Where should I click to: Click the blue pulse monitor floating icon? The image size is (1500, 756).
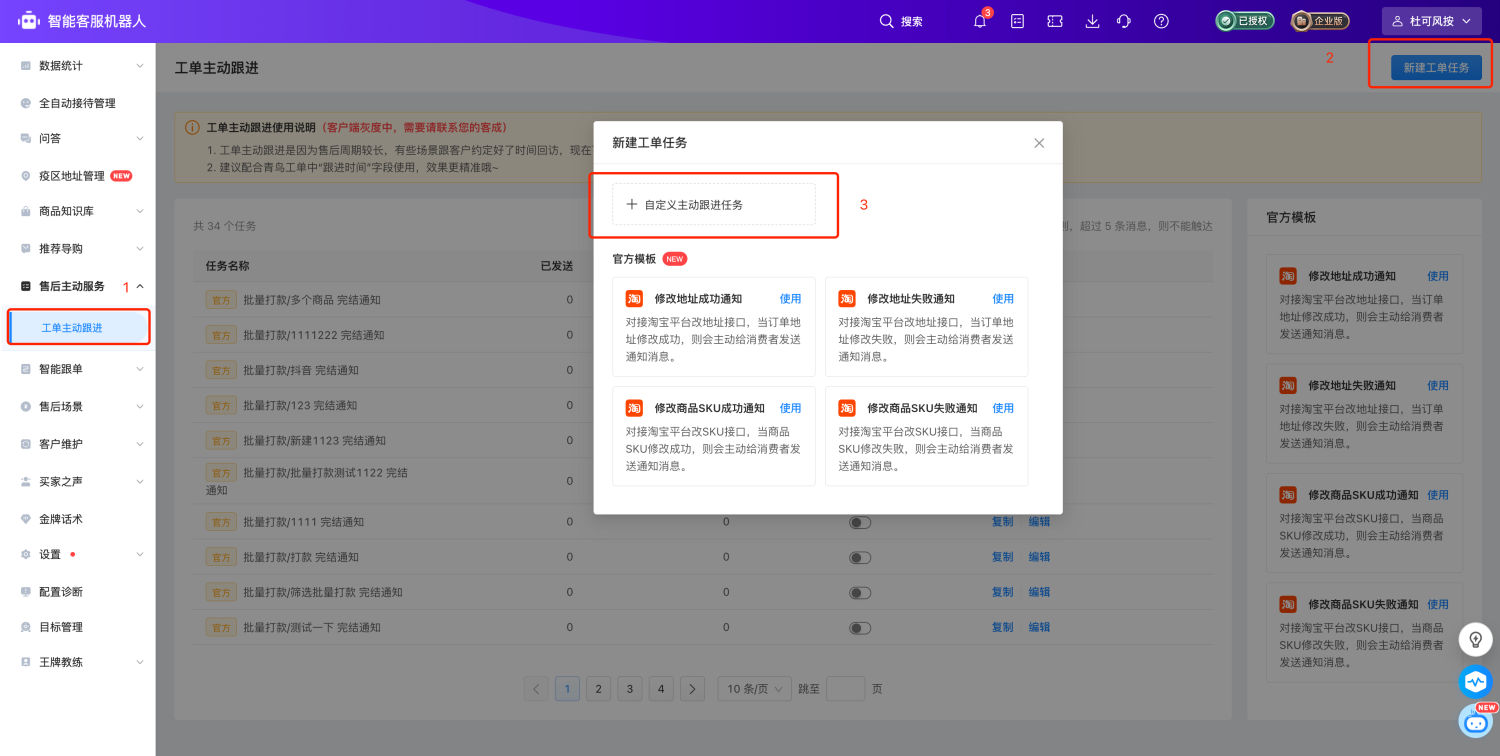pos(1475,682)
